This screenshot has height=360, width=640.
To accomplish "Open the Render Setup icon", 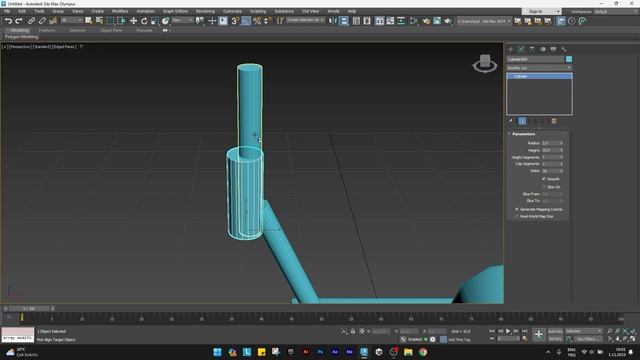I will pyautogui.click(x=426, y=21).
